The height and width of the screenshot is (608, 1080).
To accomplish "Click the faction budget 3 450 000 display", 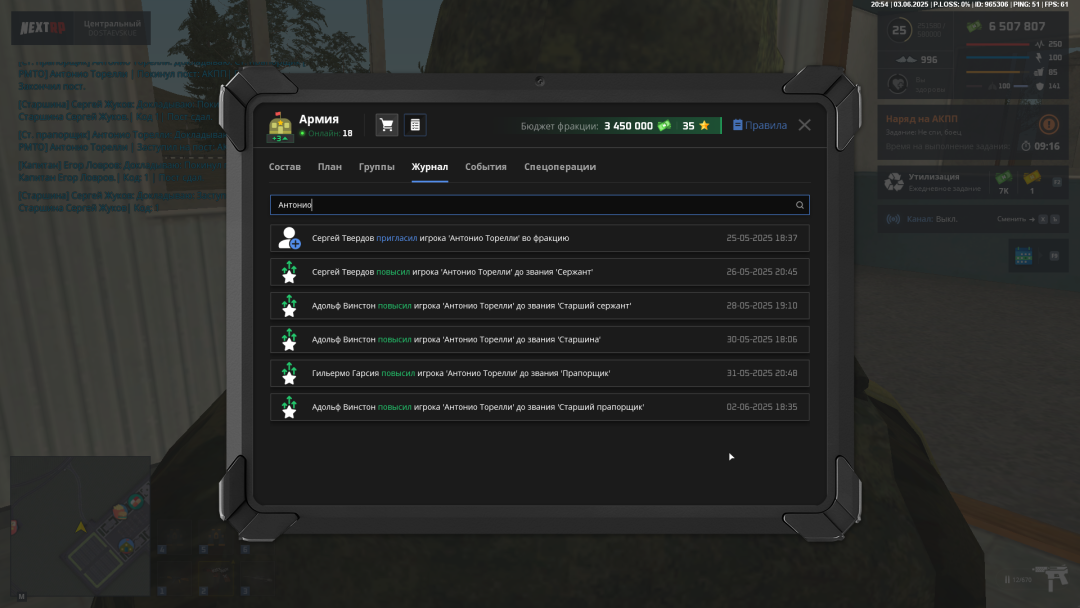I will tap(628, 126).
